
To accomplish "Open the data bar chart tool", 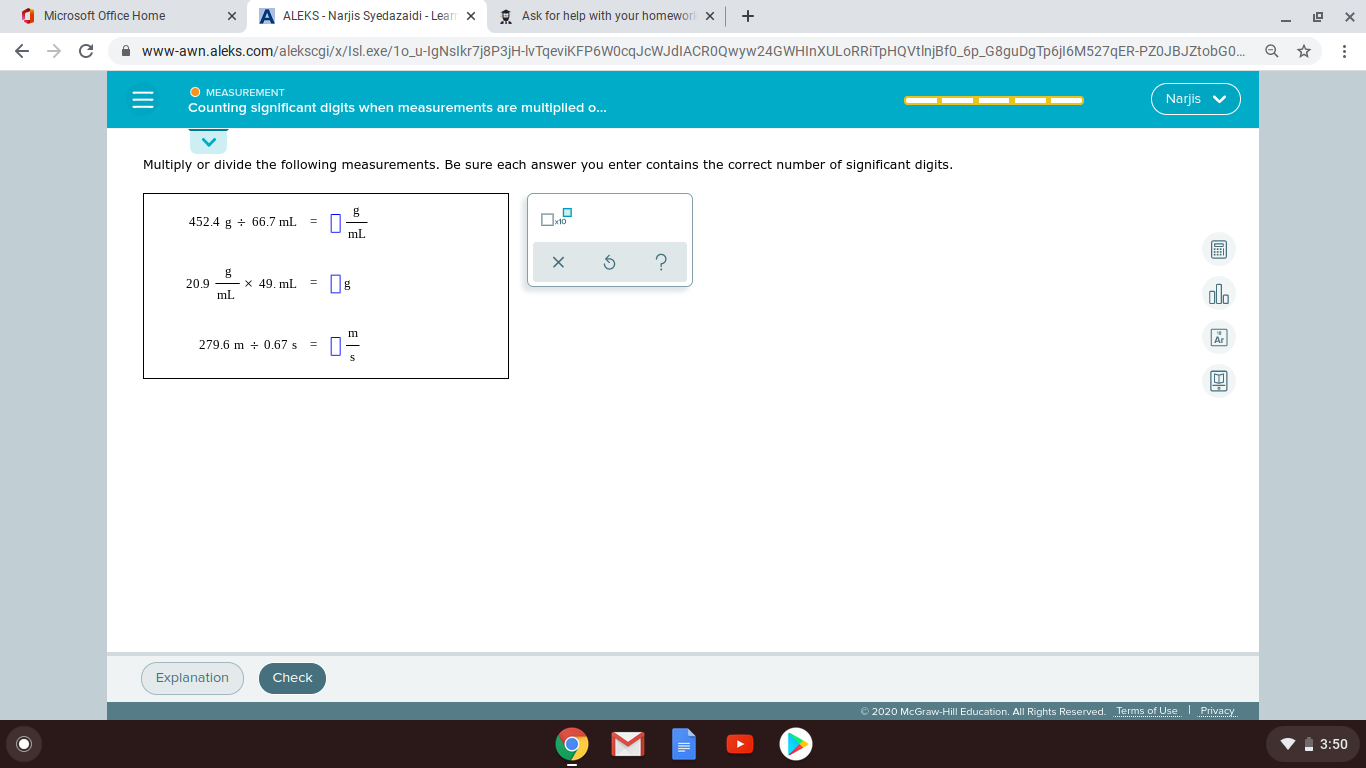I will pyautogui.click(x=1218, y=294).
